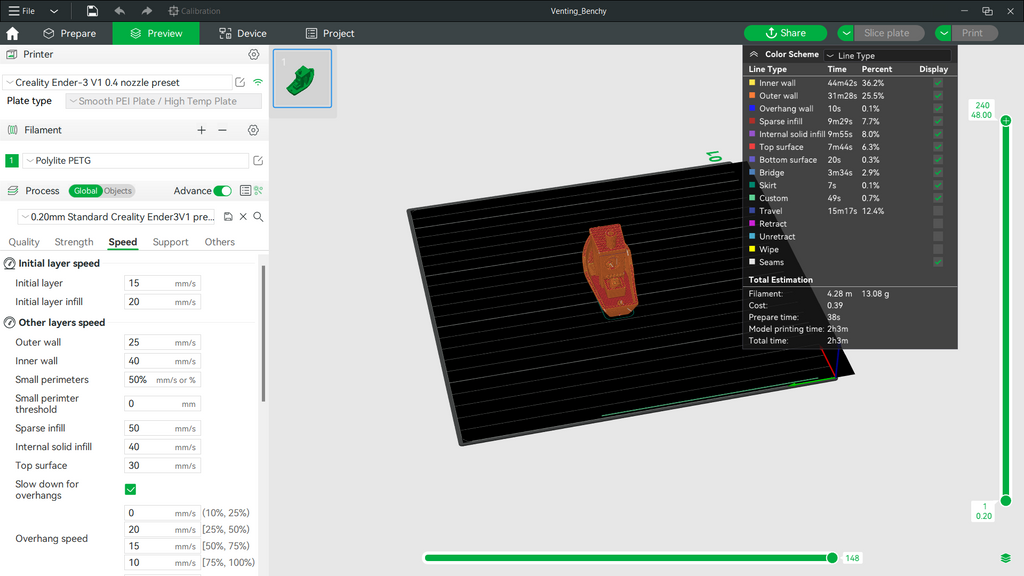Viewport: 1024px width, 576px height.
Task: Click the Share button
Action: 786,33
